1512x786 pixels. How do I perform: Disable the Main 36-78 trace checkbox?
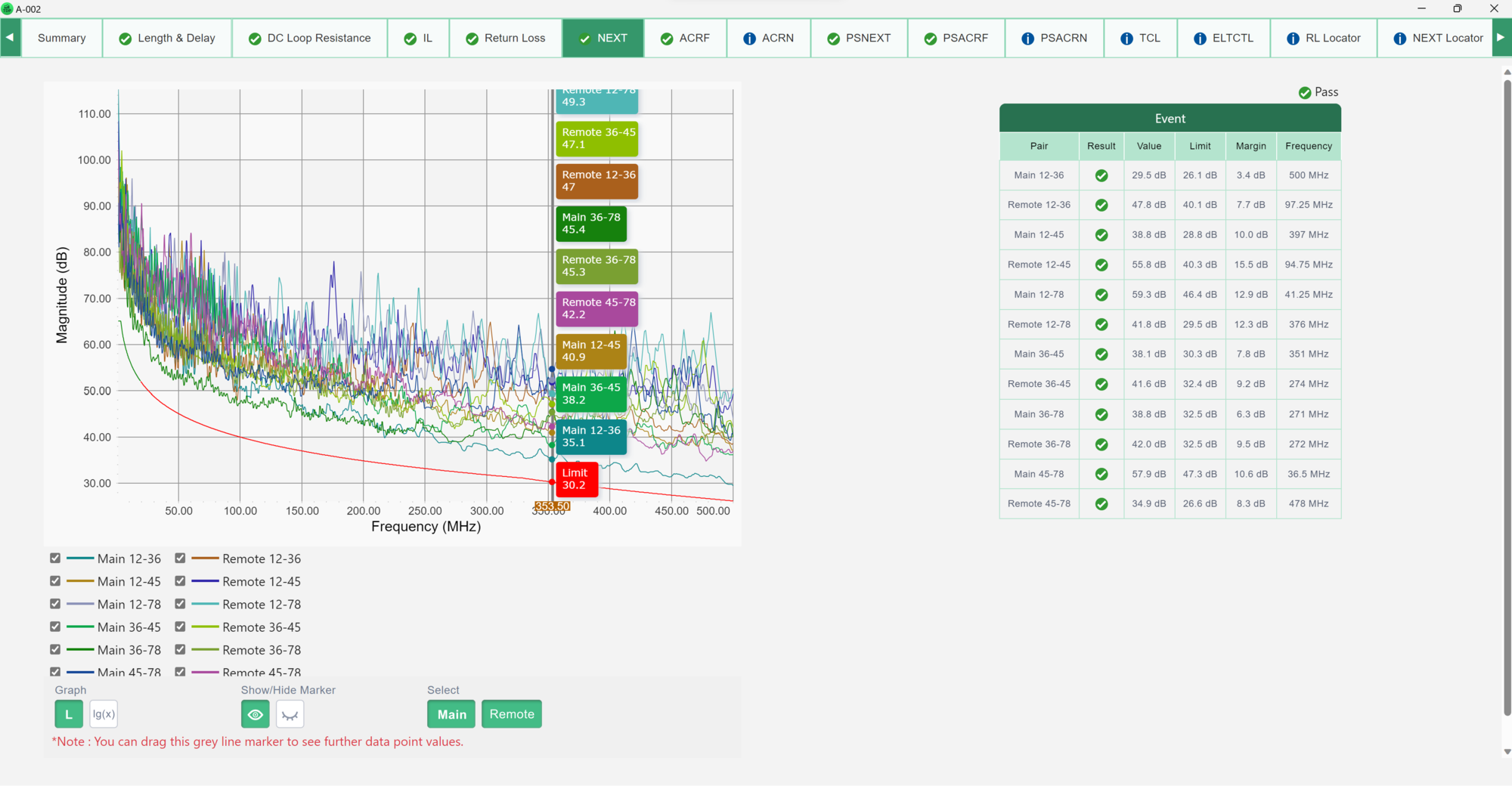pos(55,649)
